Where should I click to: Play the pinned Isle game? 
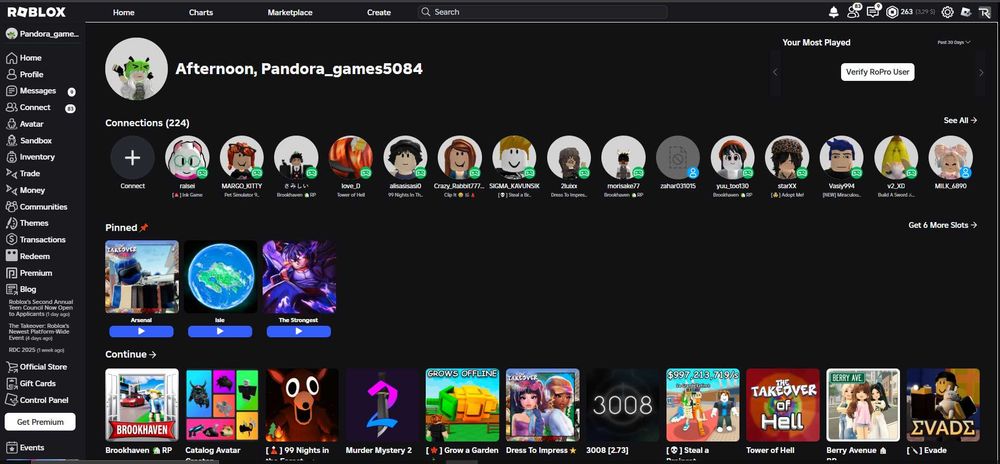click(x=220, y=331)
